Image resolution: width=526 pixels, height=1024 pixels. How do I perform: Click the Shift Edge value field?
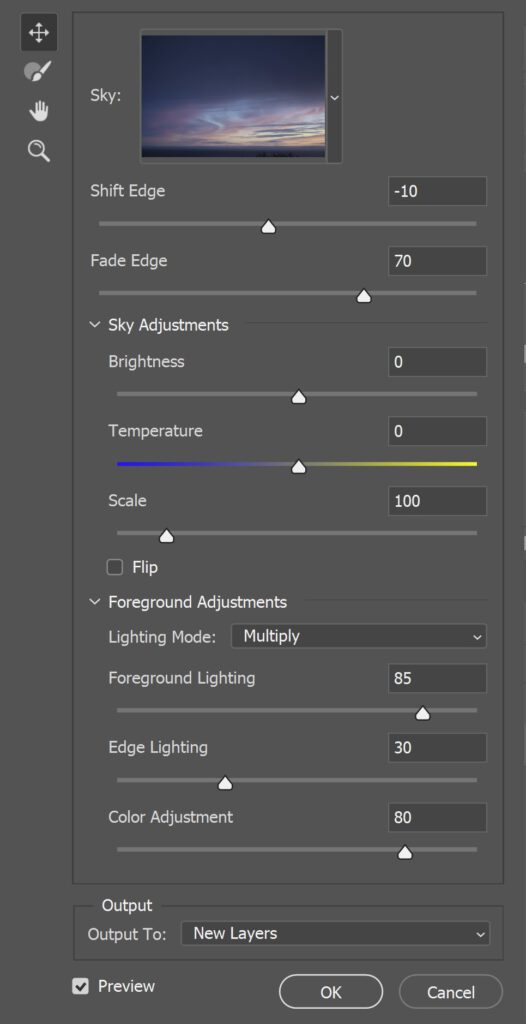(x=437, y=191)
